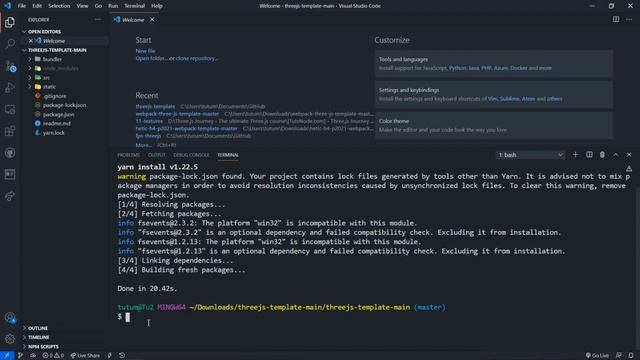The height and width of the screenshot is (360, 640).
Task: Open the File menu
Action: click(22, 6)
